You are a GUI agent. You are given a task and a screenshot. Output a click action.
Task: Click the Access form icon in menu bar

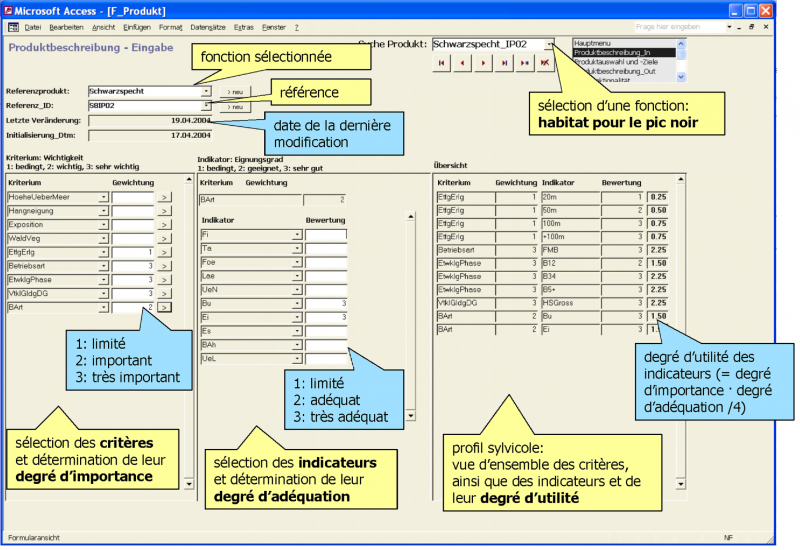tap(13, 28)
